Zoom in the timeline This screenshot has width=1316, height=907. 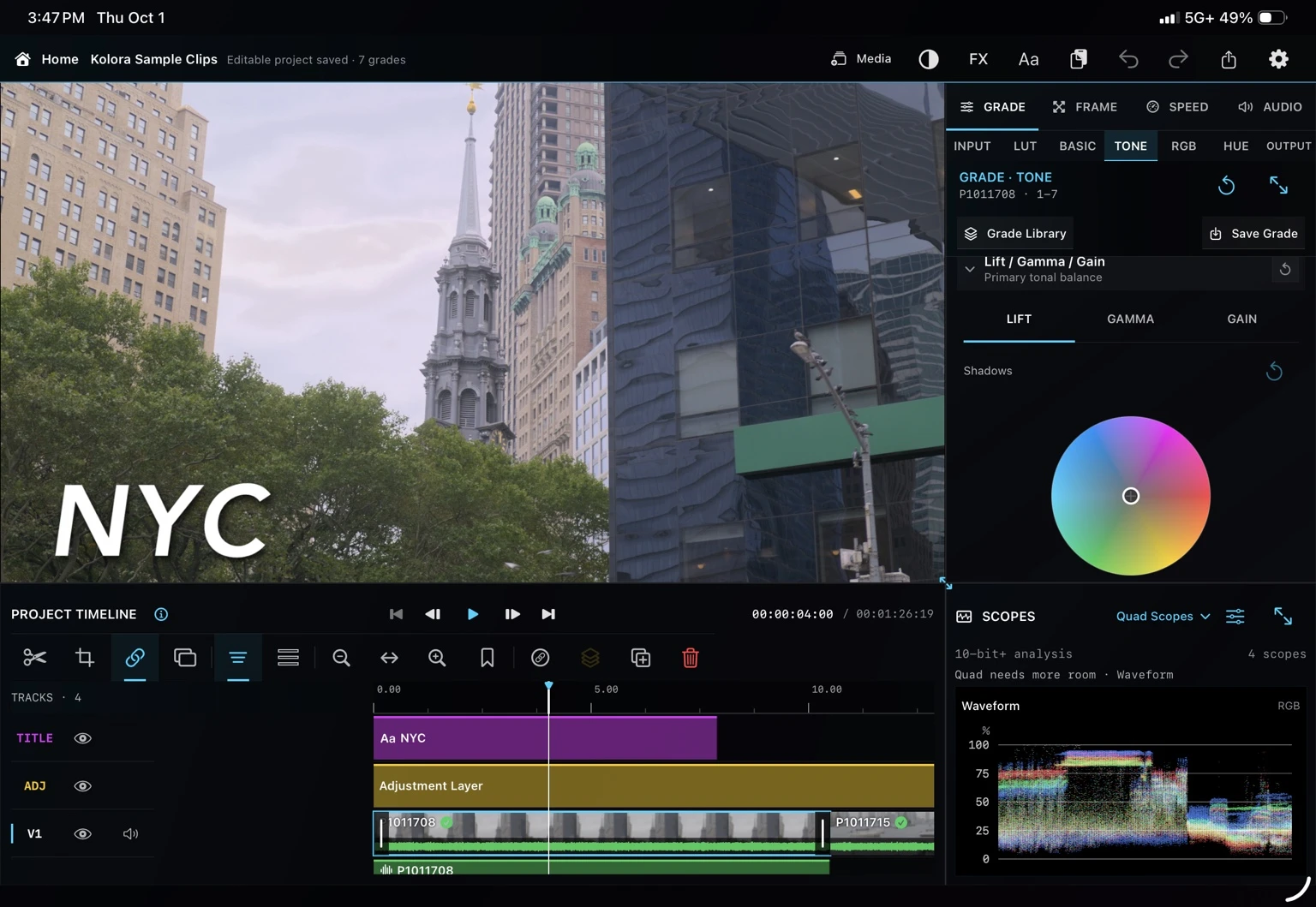click(437, 658)
